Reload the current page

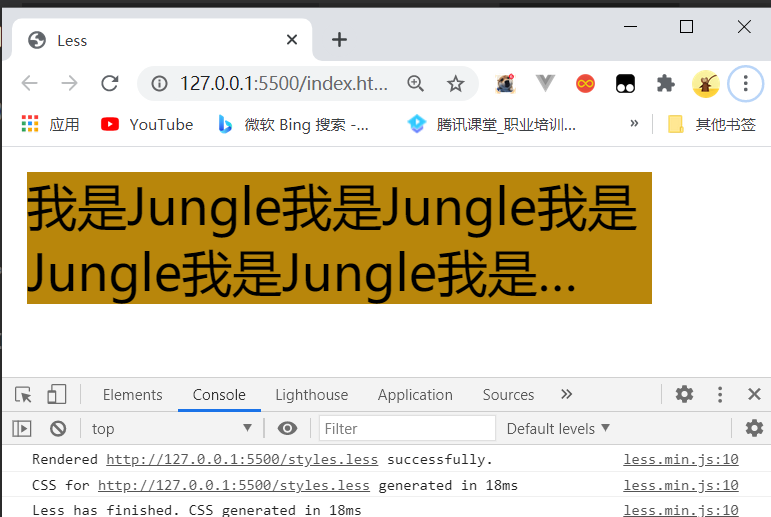tap(110, 83)
